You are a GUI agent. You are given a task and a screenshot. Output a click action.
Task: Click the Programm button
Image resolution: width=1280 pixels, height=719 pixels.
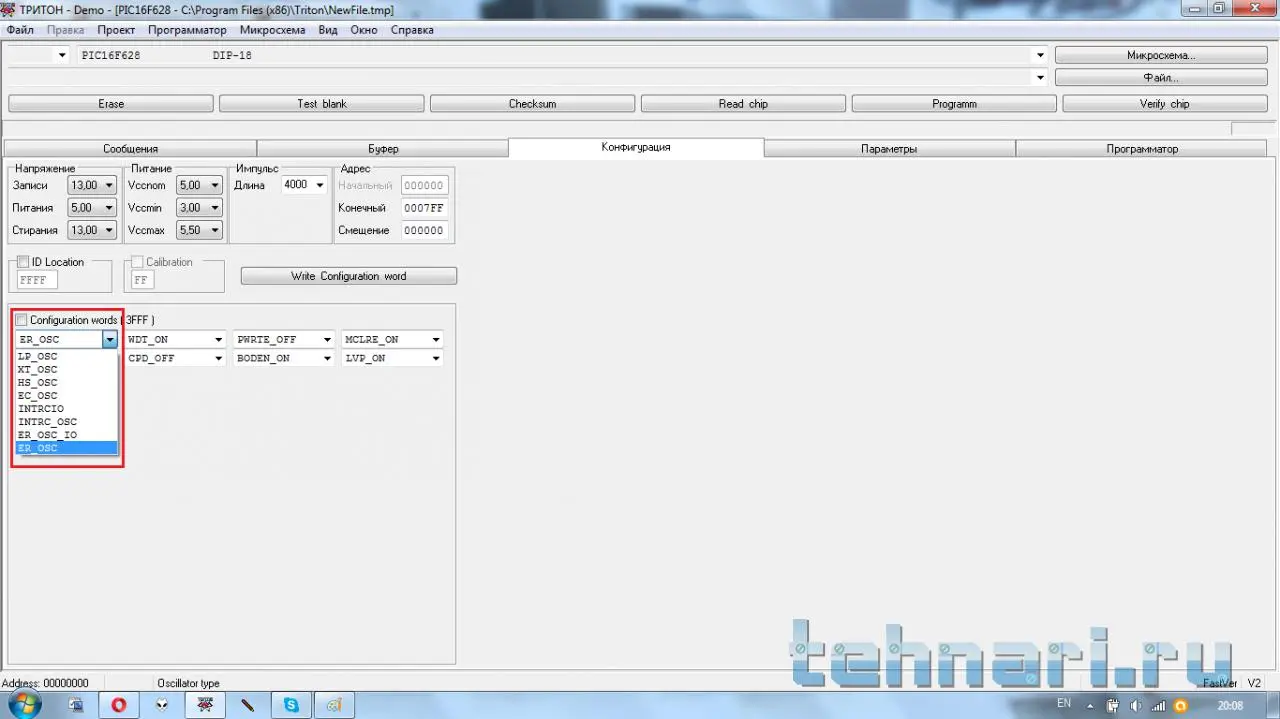tap(954, 104)
